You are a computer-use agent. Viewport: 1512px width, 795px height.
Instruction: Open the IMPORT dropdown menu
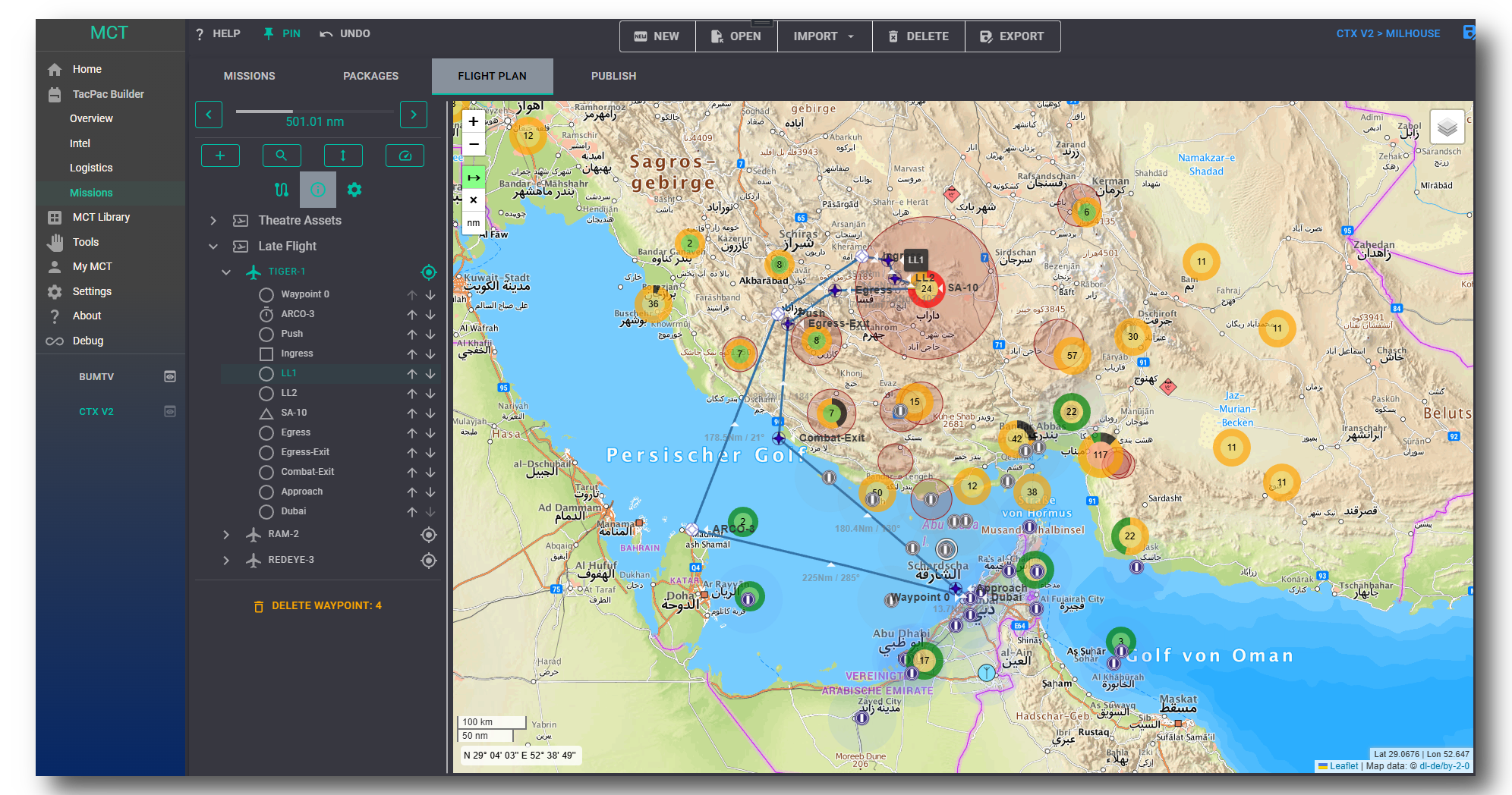coord(824,36)
